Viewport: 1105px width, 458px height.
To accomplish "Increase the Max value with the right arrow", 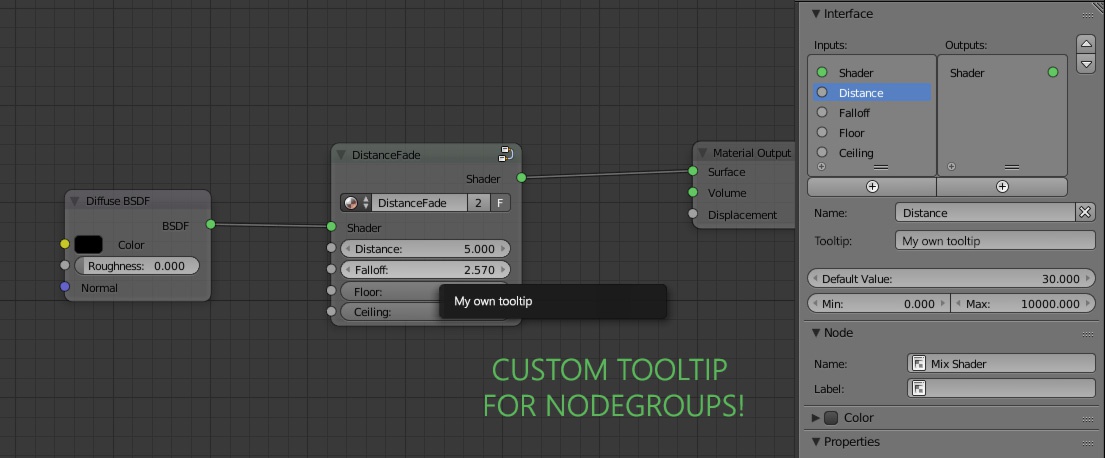I will [1088, 304].
